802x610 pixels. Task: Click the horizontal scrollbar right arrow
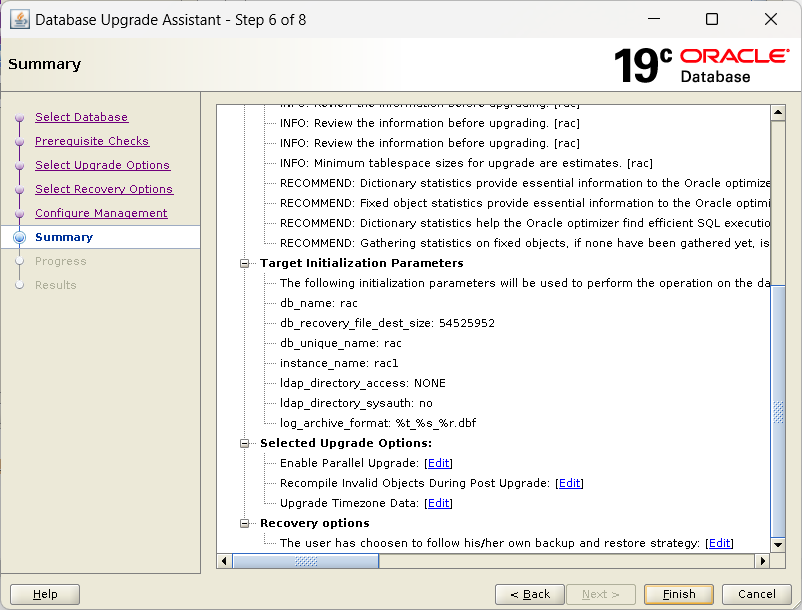(763, 561)
